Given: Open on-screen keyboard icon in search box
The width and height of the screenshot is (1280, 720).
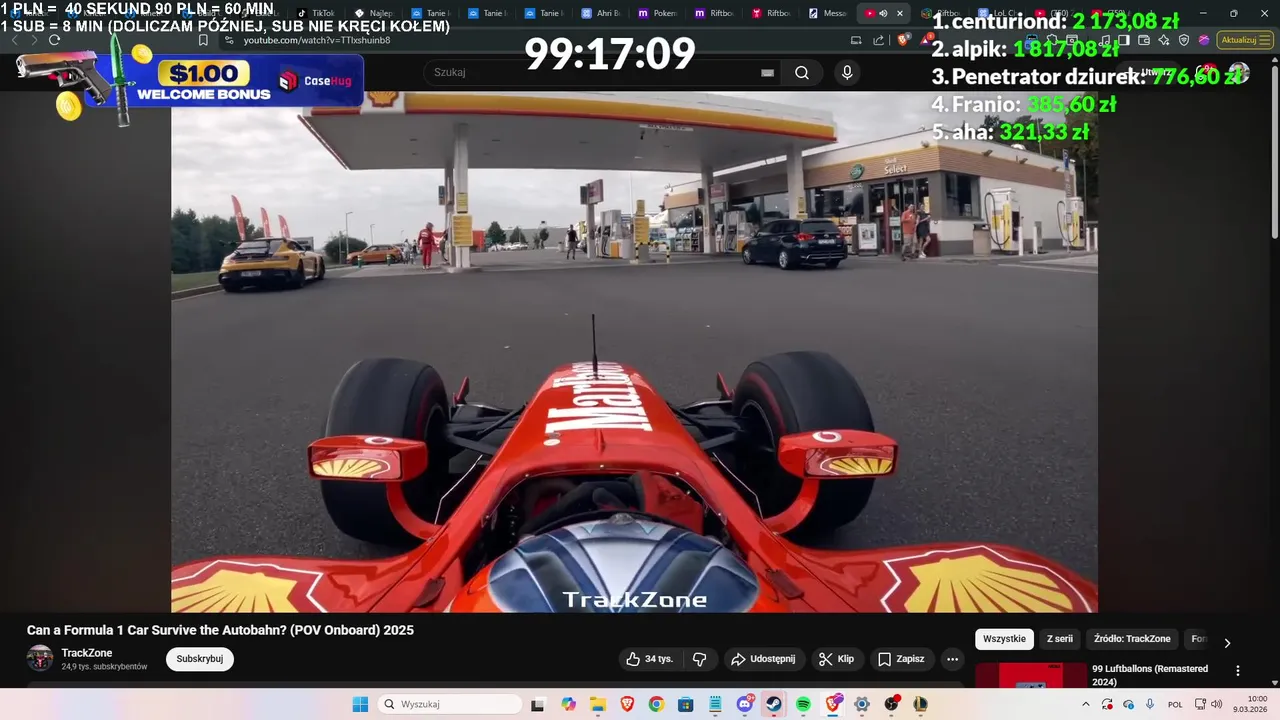Looking at the screenshot, I should [768, 73].
